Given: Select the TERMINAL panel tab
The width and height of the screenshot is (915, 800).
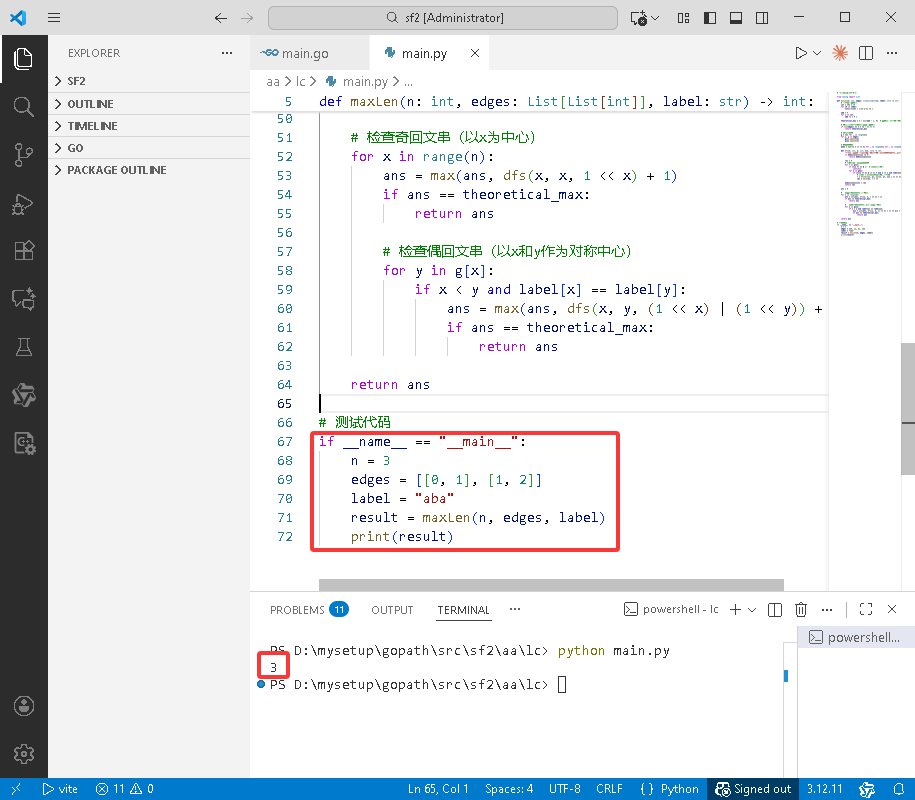Looking at the screenshot, I should click(463, 610).
